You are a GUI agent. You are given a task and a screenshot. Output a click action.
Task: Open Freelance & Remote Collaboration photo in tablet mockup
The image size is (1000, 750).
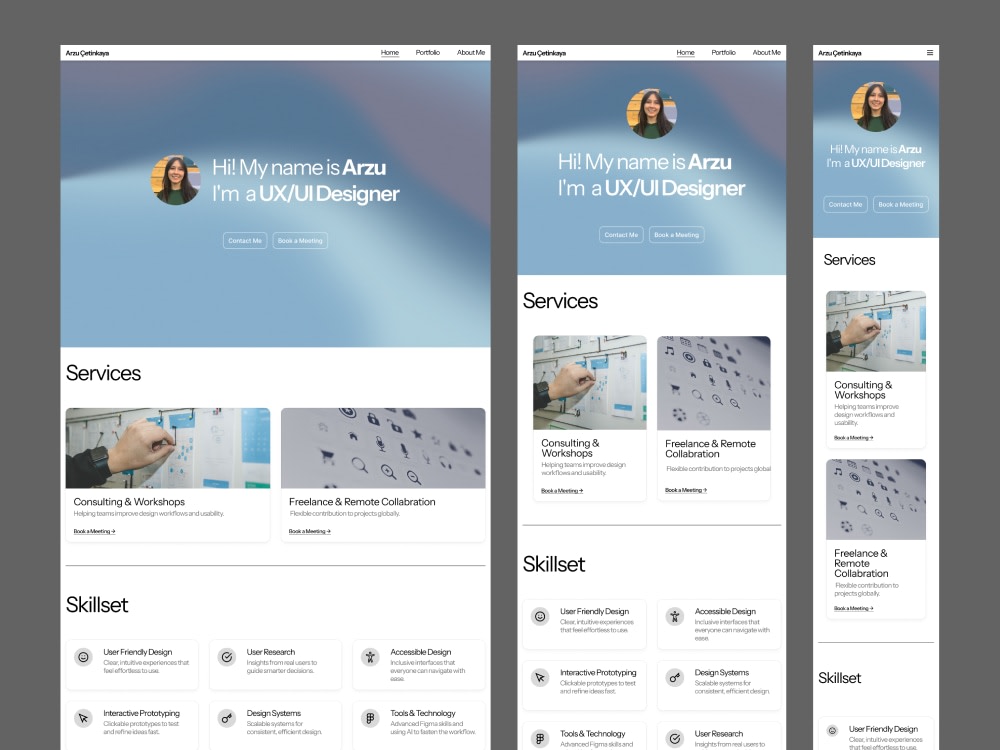click(714, 383)
